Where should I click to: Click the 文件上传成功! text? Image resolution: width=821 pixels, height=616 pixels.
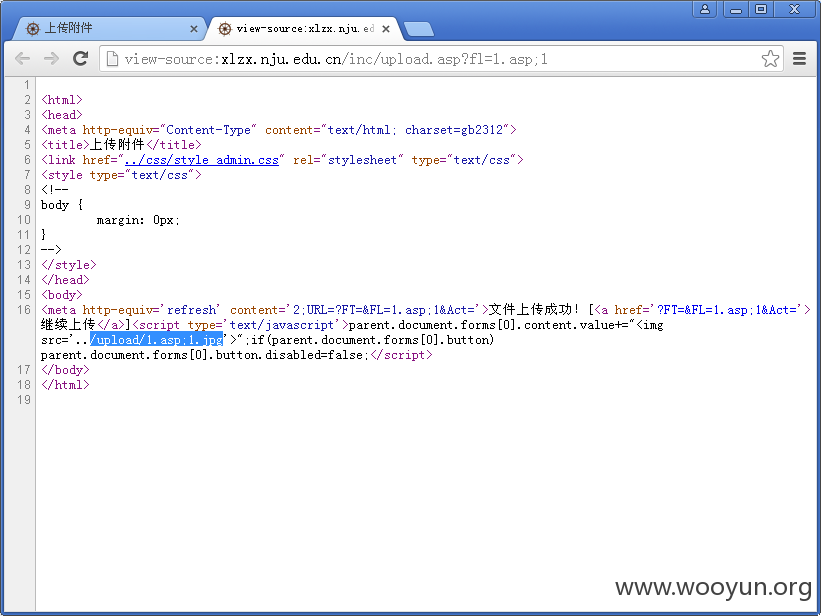click(x=534, y=310)
